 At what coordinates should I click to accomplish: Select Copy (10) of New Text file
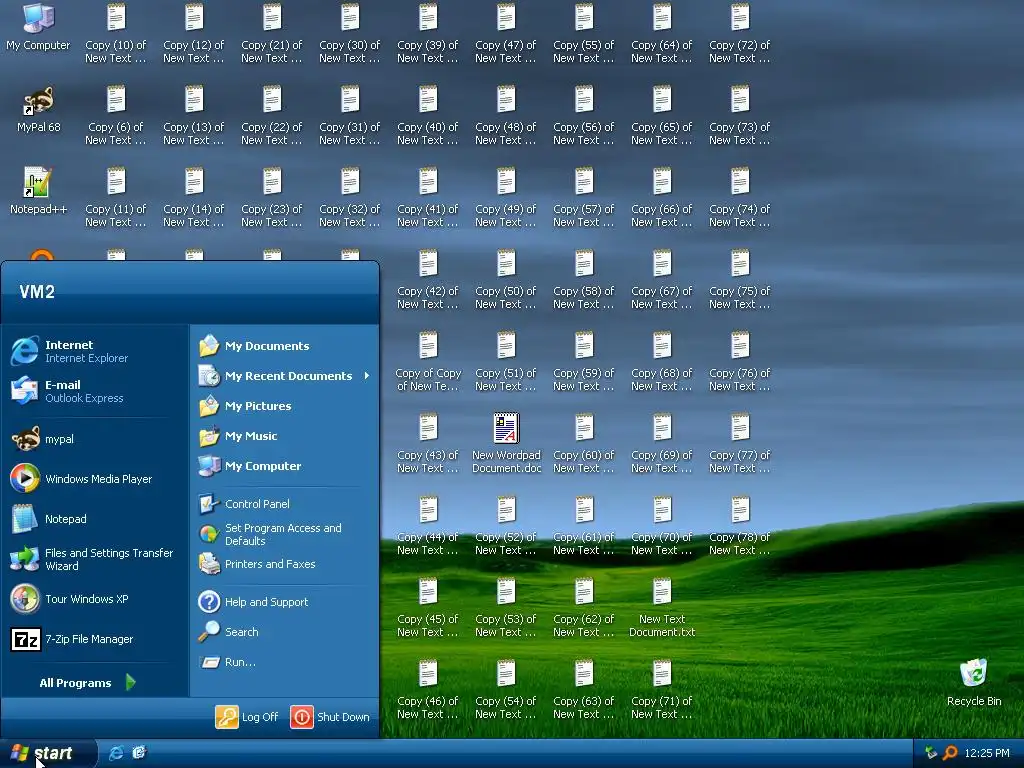tap(116, 33)
